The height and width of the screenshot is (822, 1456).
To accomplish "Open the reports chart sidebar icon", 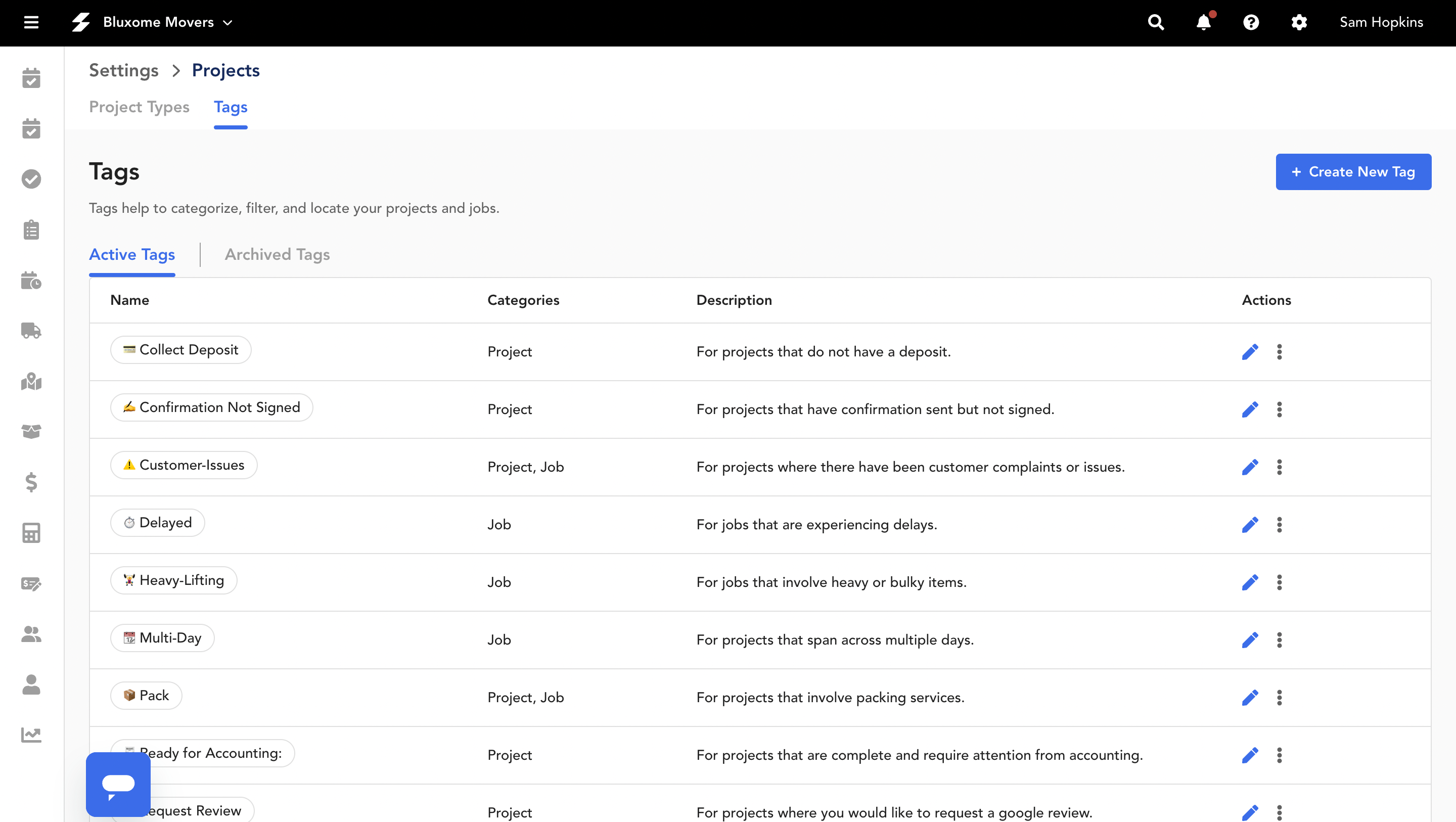I will (x=31, y=735).
